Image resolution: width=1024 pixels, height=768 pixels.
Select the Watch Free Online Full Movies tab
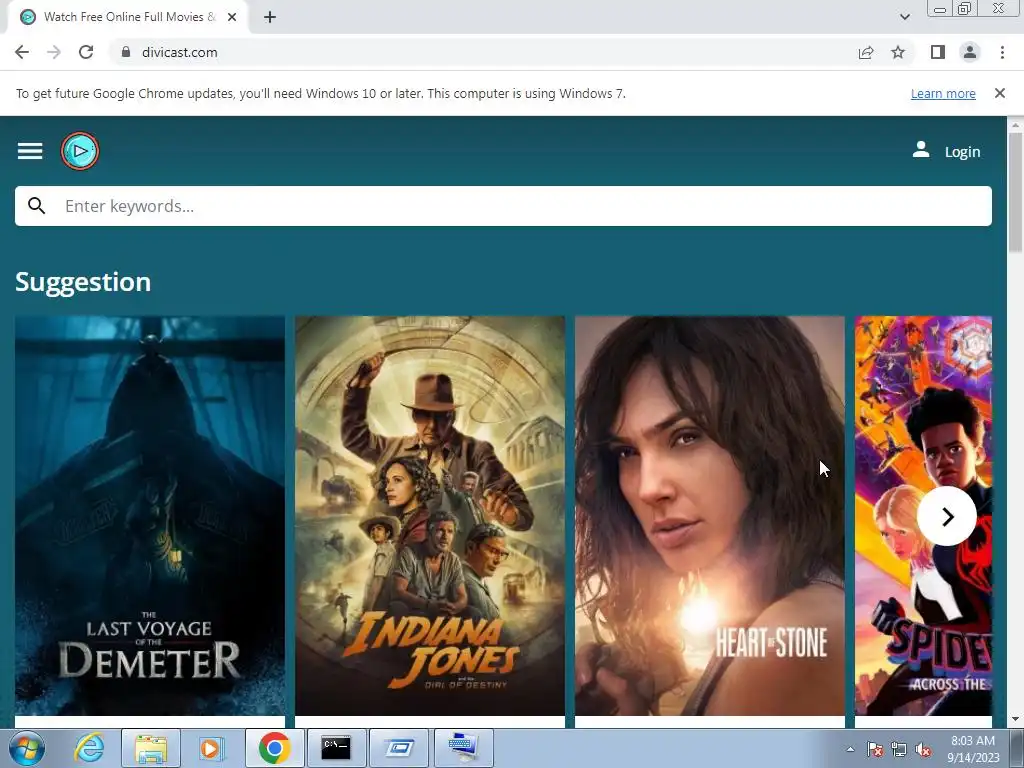pos(128,17)
